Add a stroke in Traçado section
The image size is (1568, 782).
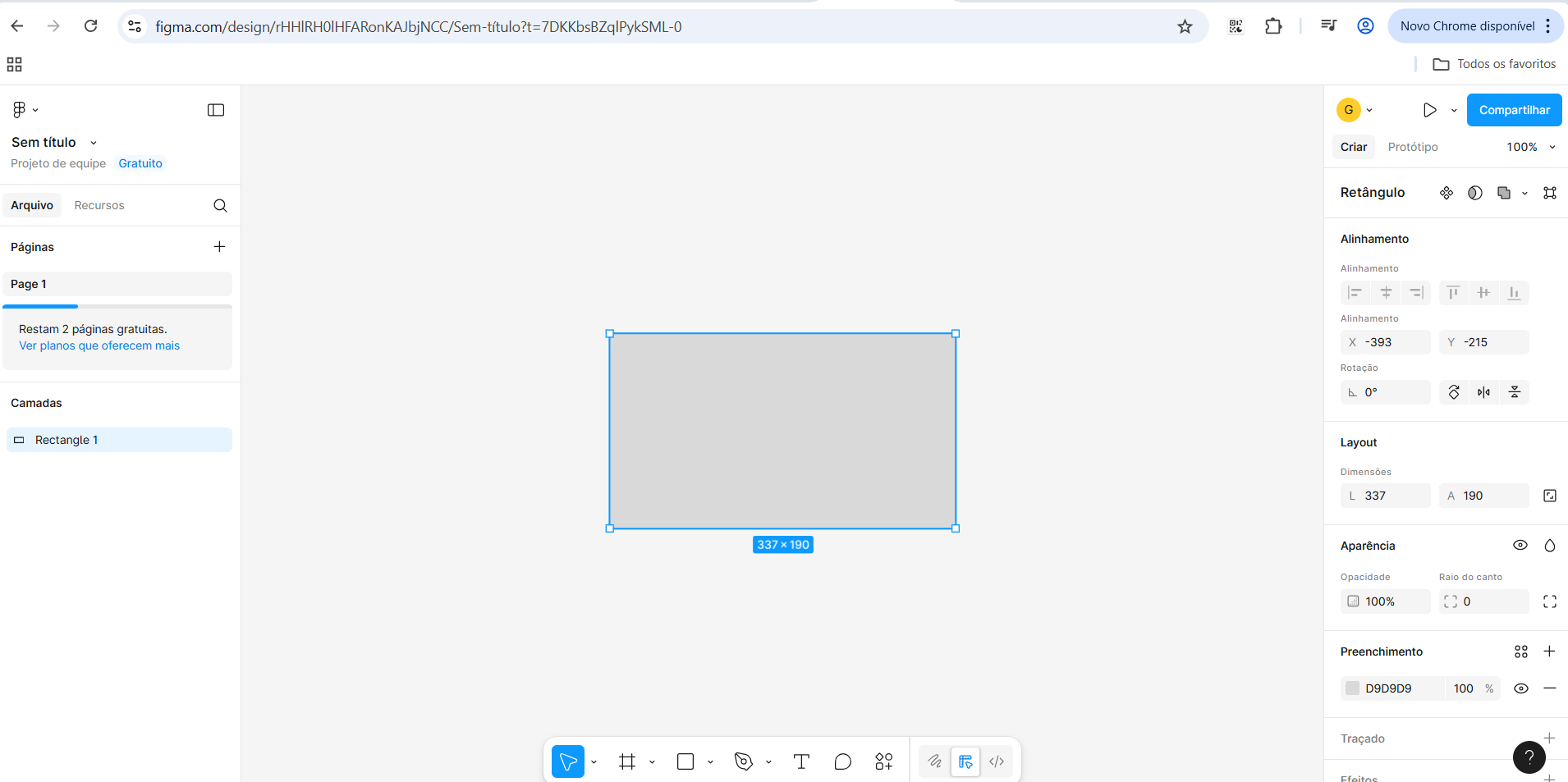pyautogui.click(x=1550, y=739)
